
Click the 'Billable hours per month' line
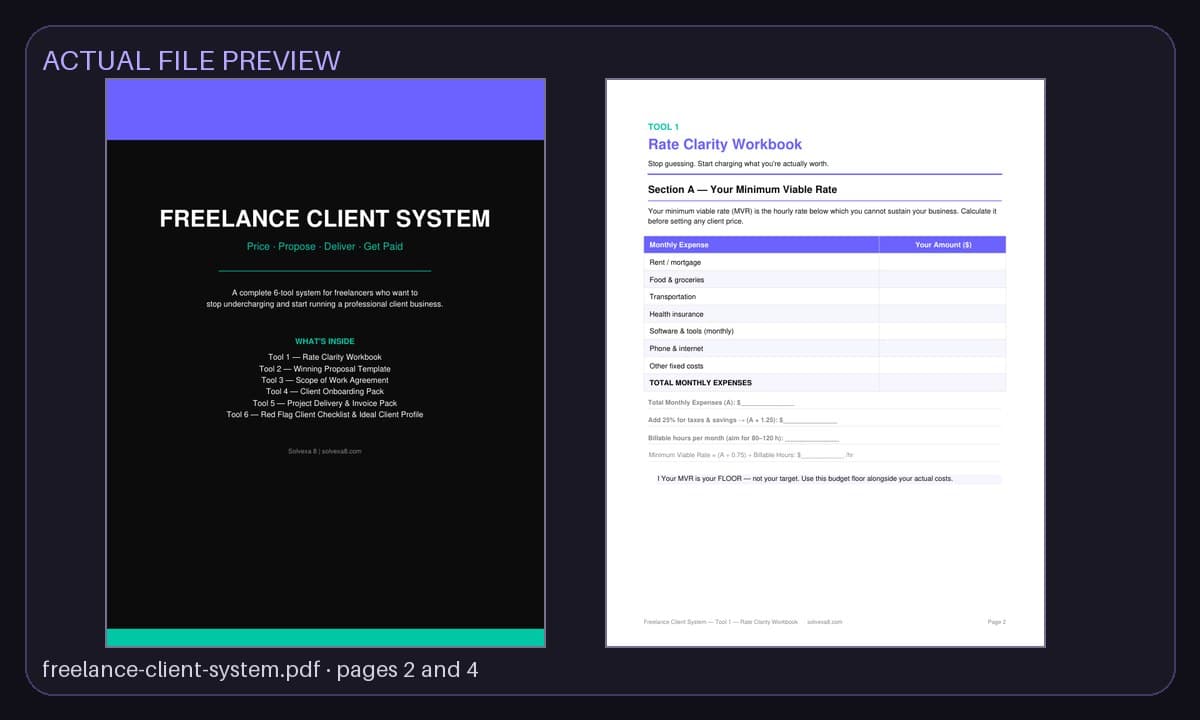(x=743, y=438)
